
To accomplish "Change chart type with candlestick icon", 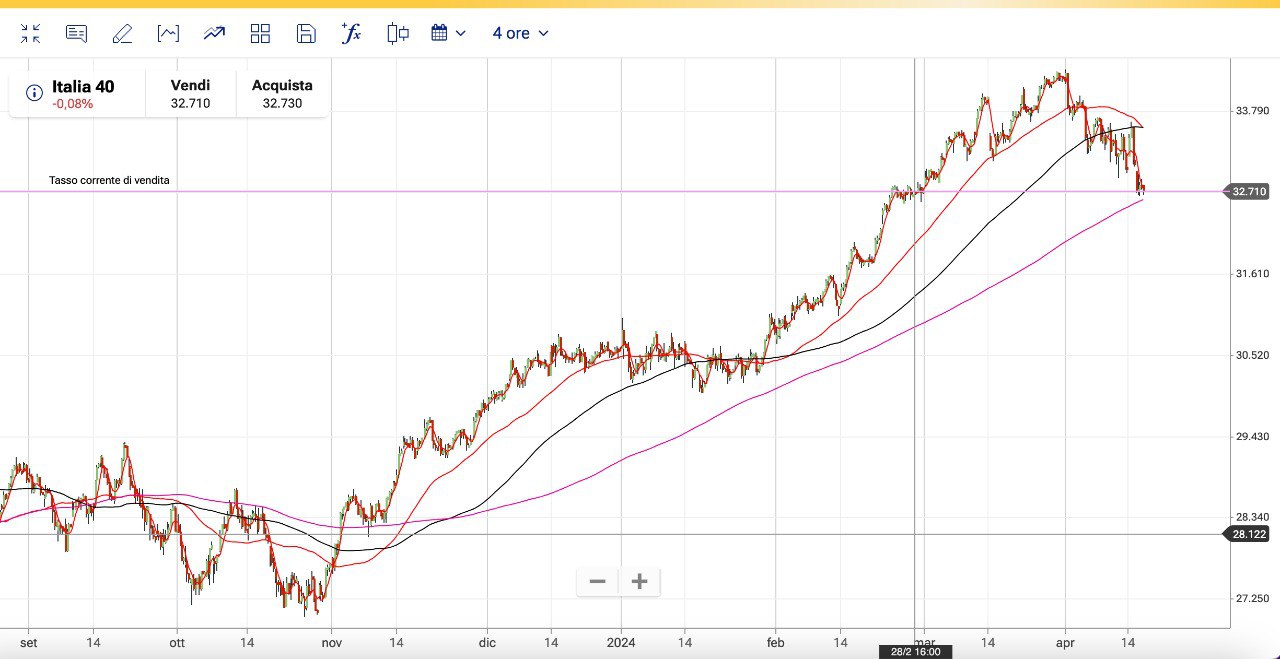I will tap(398, 33).
